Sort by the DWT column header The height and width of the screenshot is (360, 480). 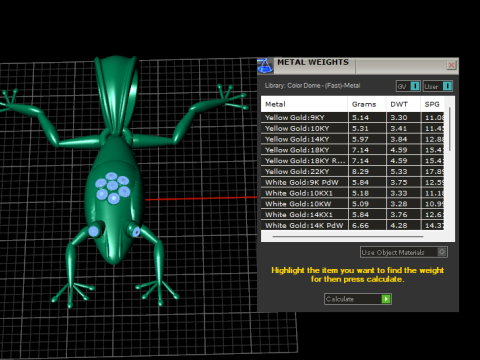point(403,104)
